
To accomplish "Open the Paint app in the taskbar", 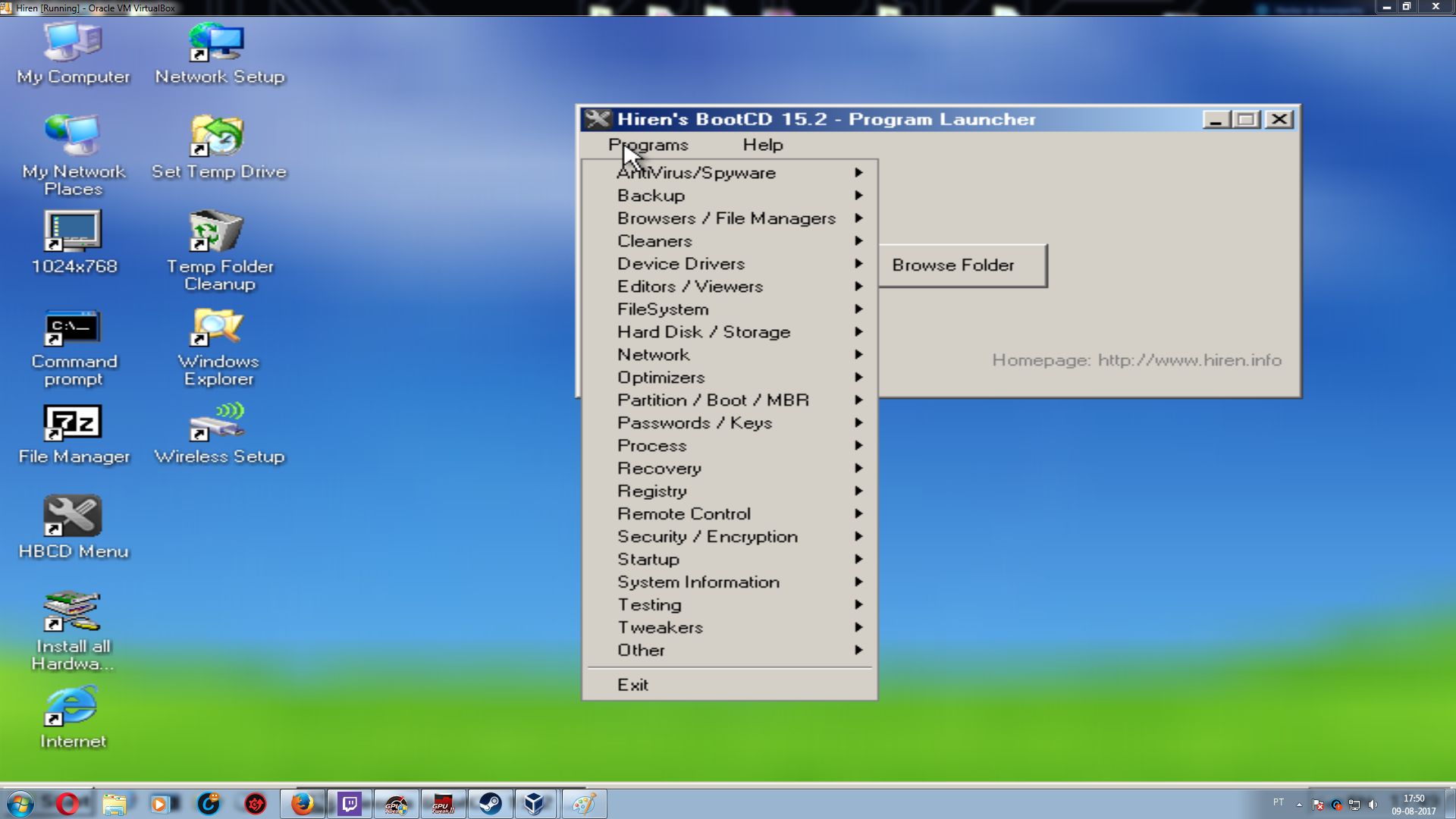I will [583, 804].
